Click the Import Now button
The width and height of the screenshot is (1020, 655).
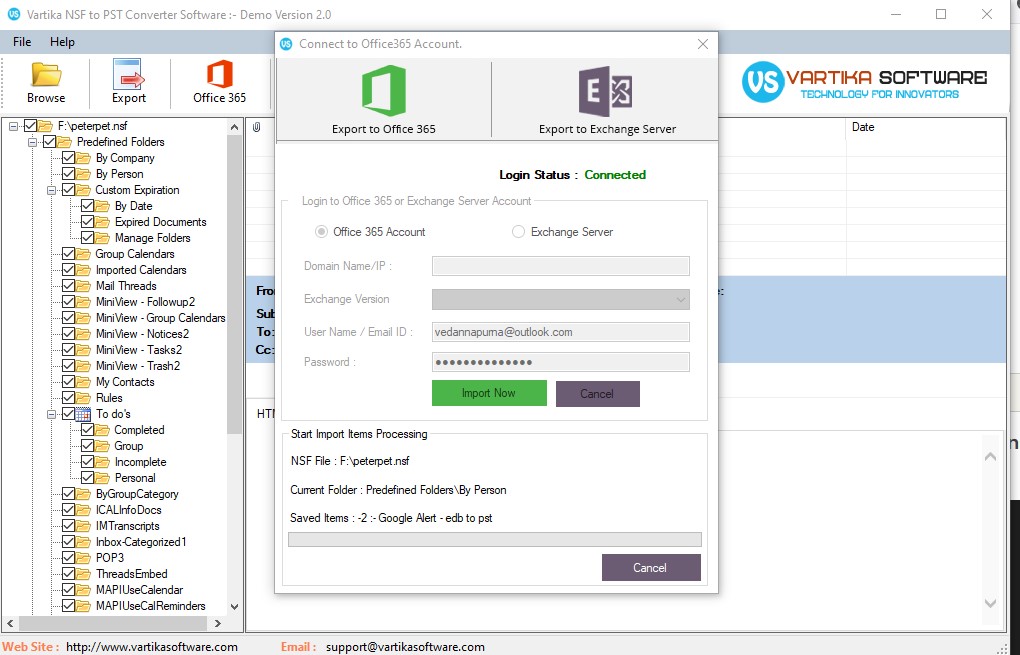coord(489,394)
